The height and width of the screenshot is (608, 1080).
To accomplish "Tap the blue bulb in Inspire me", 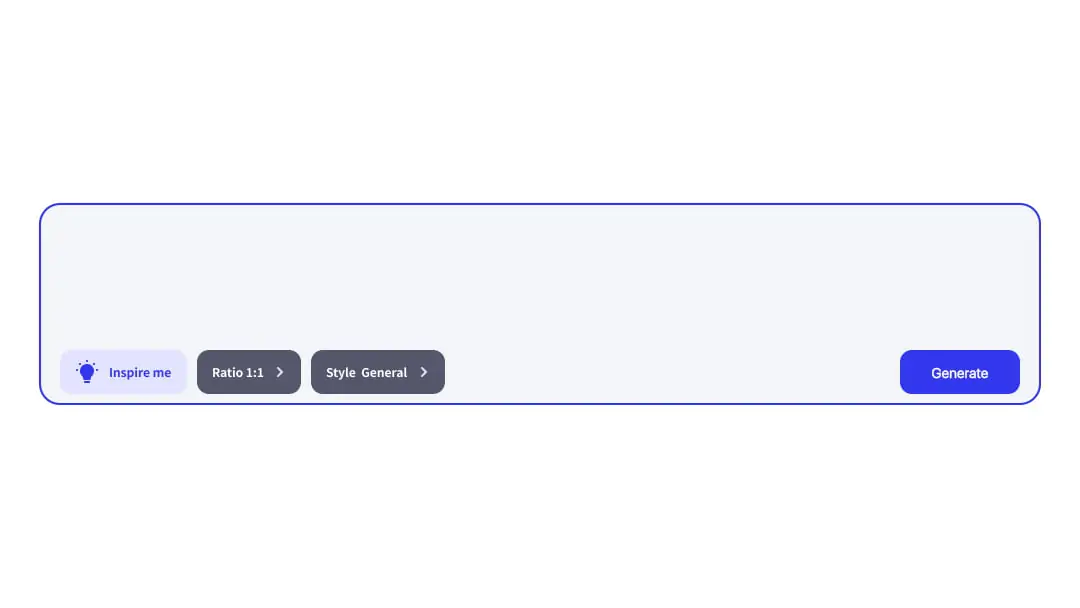I will tap(87, 372).
